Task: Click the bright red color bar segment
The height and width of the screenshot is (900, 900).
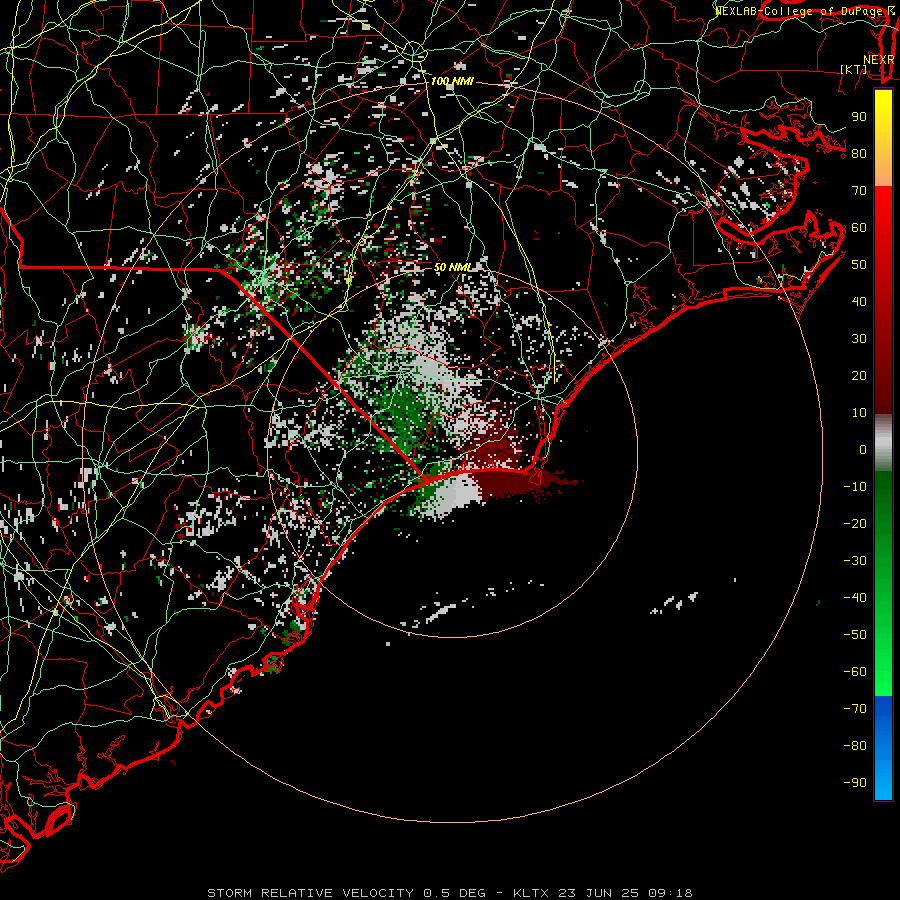Action: click(883, 230)
